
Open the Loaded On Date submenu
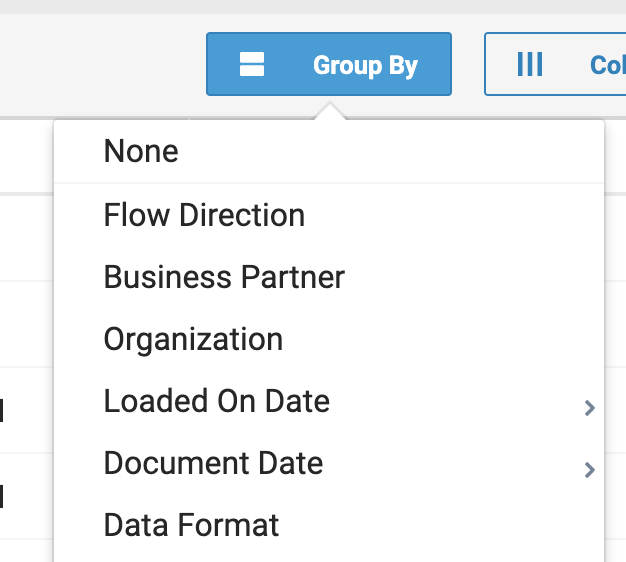point(329,401)
